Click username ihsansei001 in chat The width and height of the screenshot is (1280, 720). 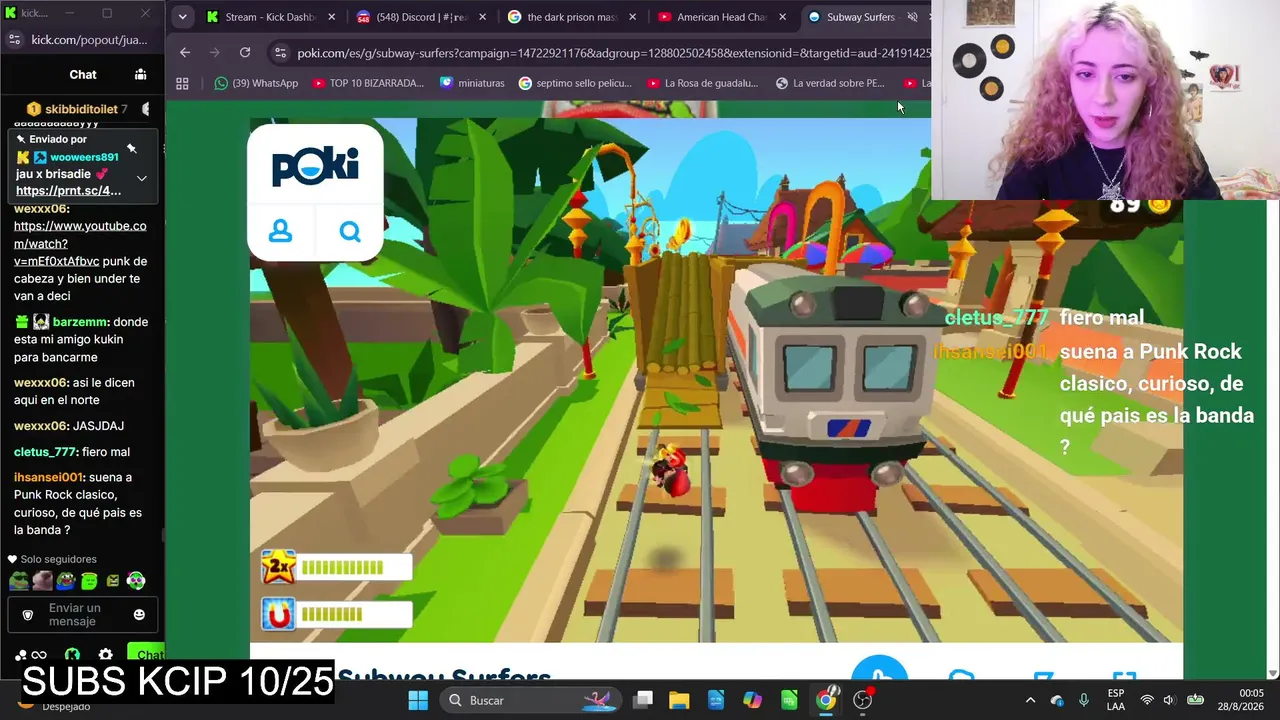pos(49,477)
